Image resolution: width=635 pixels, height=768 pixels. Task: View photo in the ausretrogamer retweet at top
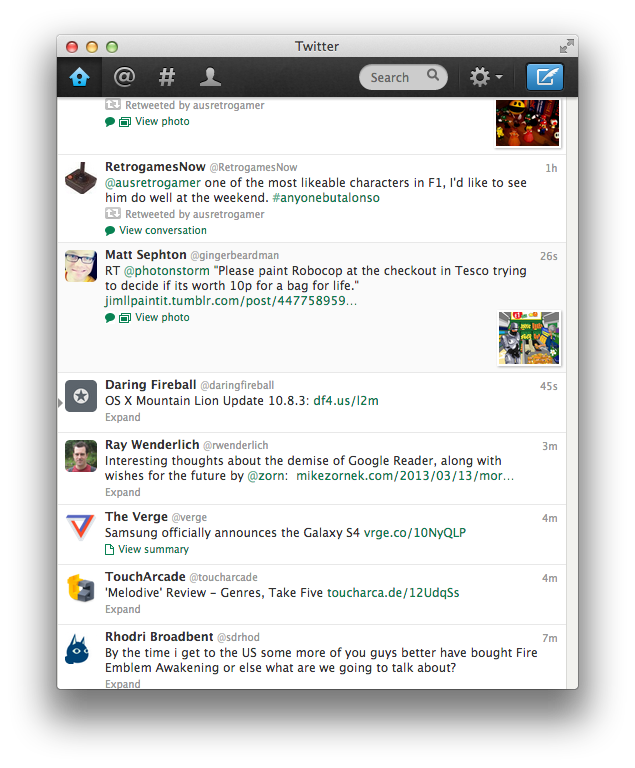[162, 121]
